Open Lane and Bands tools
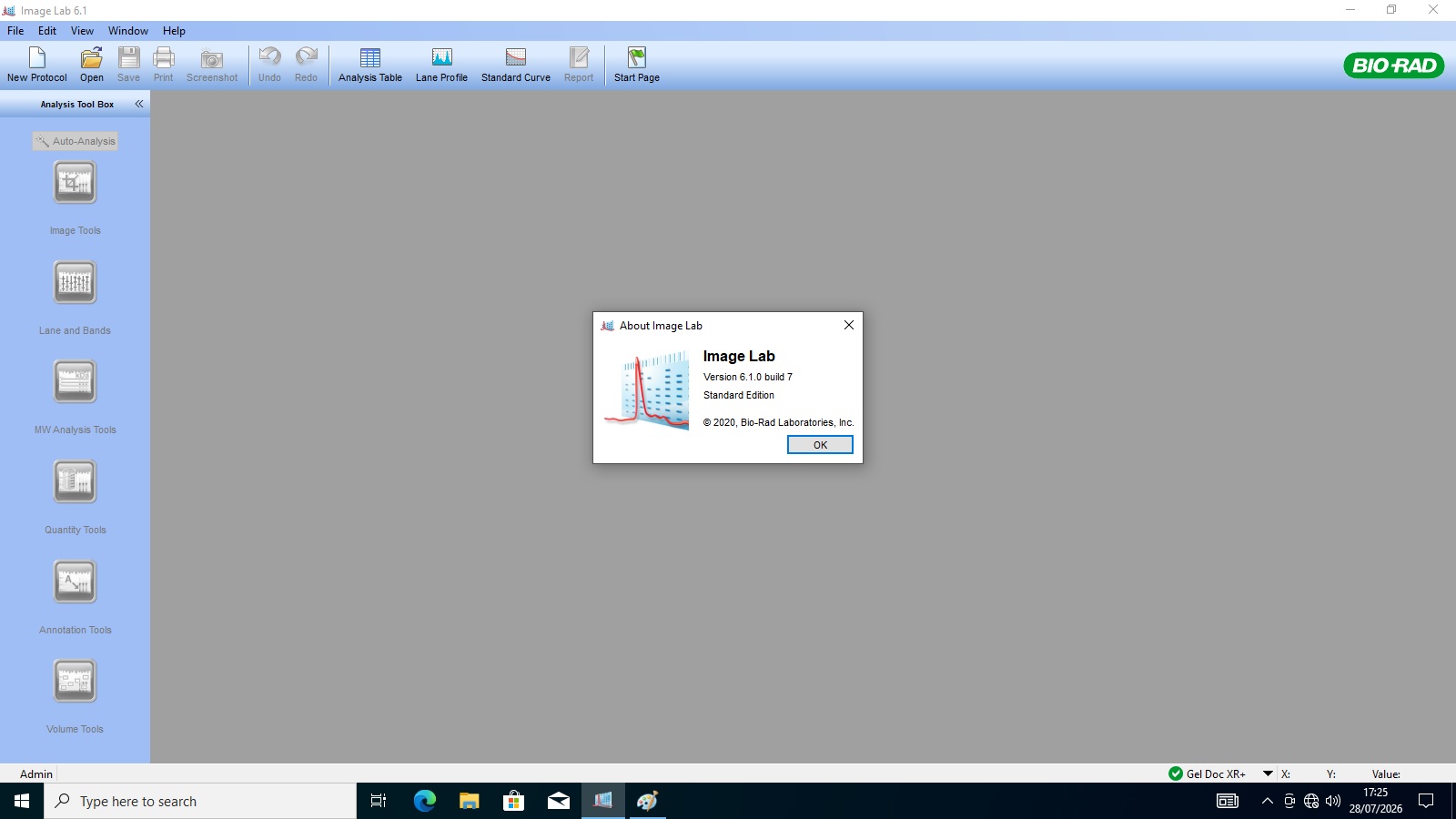This screenshot has height=819, width=1456. click(75, 283)
